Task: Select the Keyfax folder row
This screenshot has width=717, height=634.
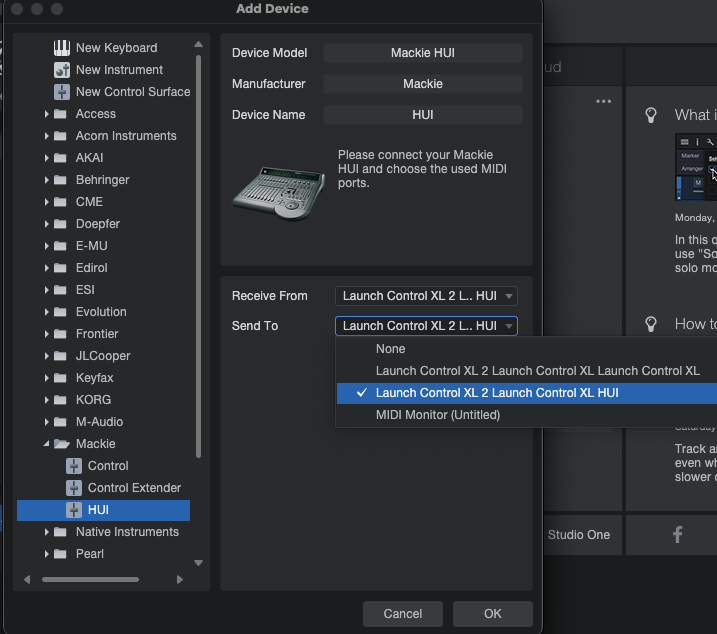Action: tap(103, 378)
